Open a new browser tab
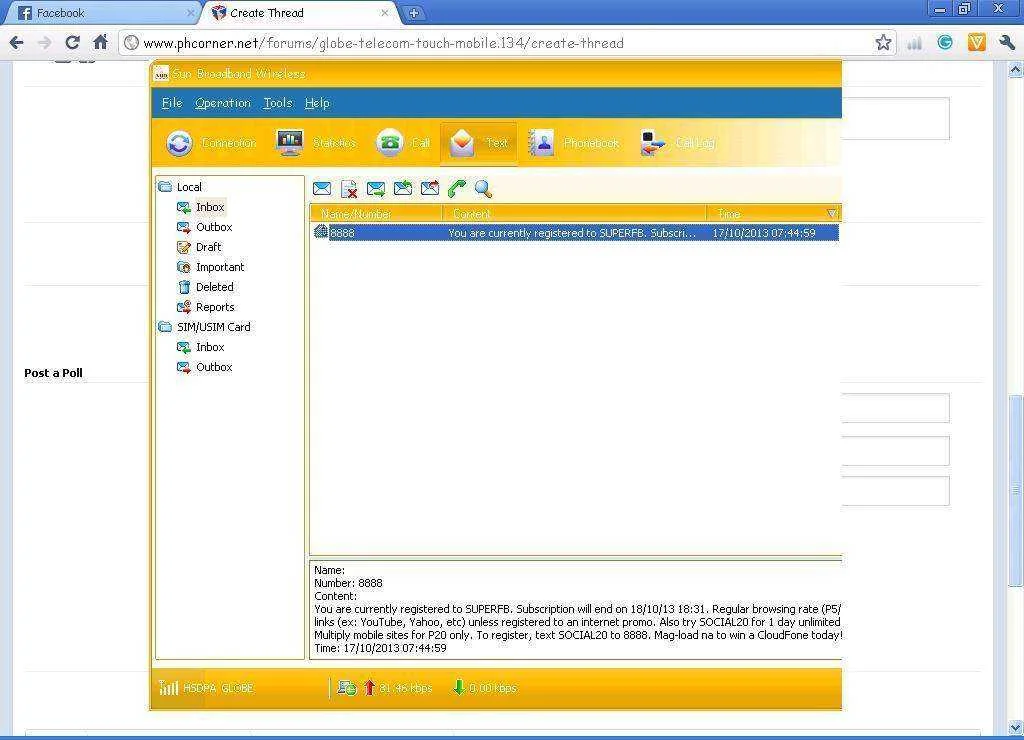This screenshot has height=740, width=1024. click(x=413, y=13)
